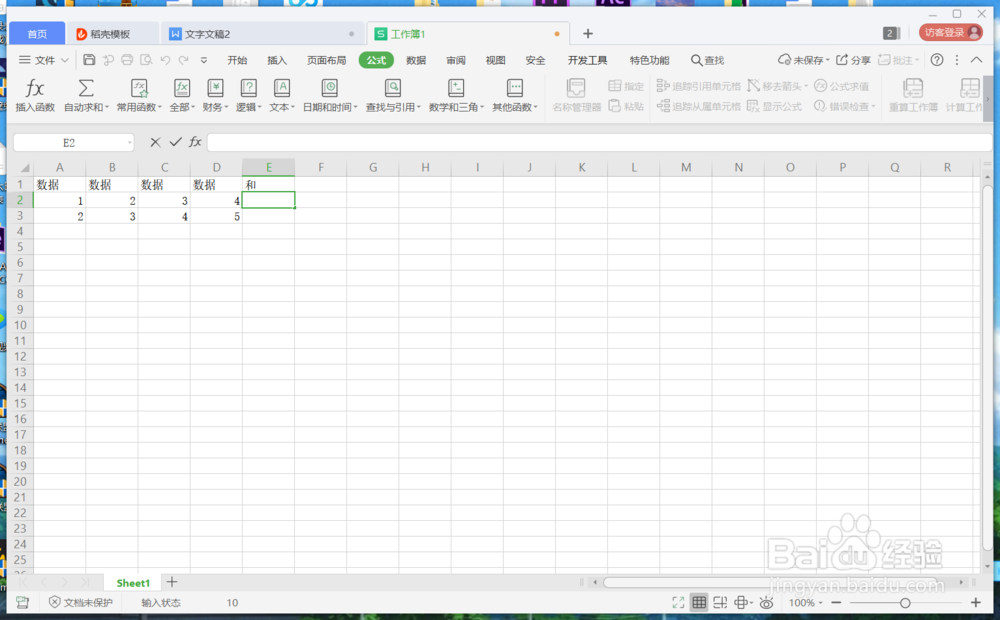Click the 插入函数 fx ribbon button
This screenshot has width=1000, height=620.
click(x=35, y=94)
